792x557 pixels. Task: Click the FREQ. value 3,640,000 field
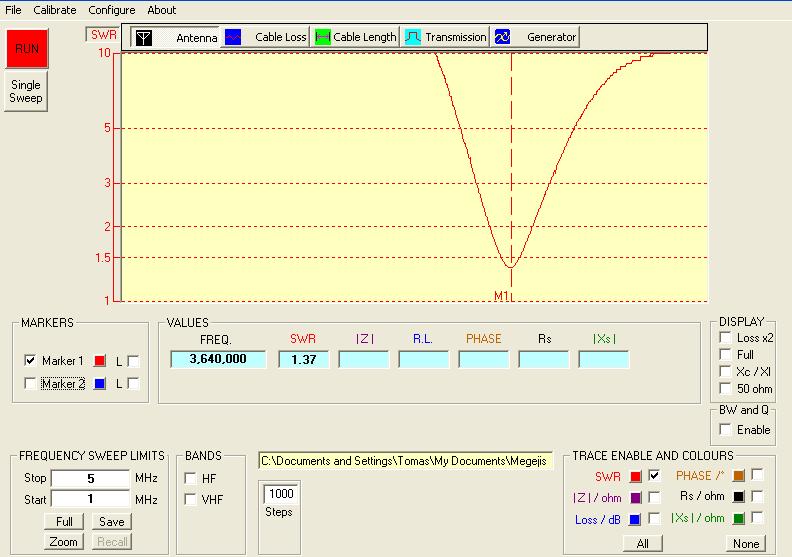[x=218, y=359]
